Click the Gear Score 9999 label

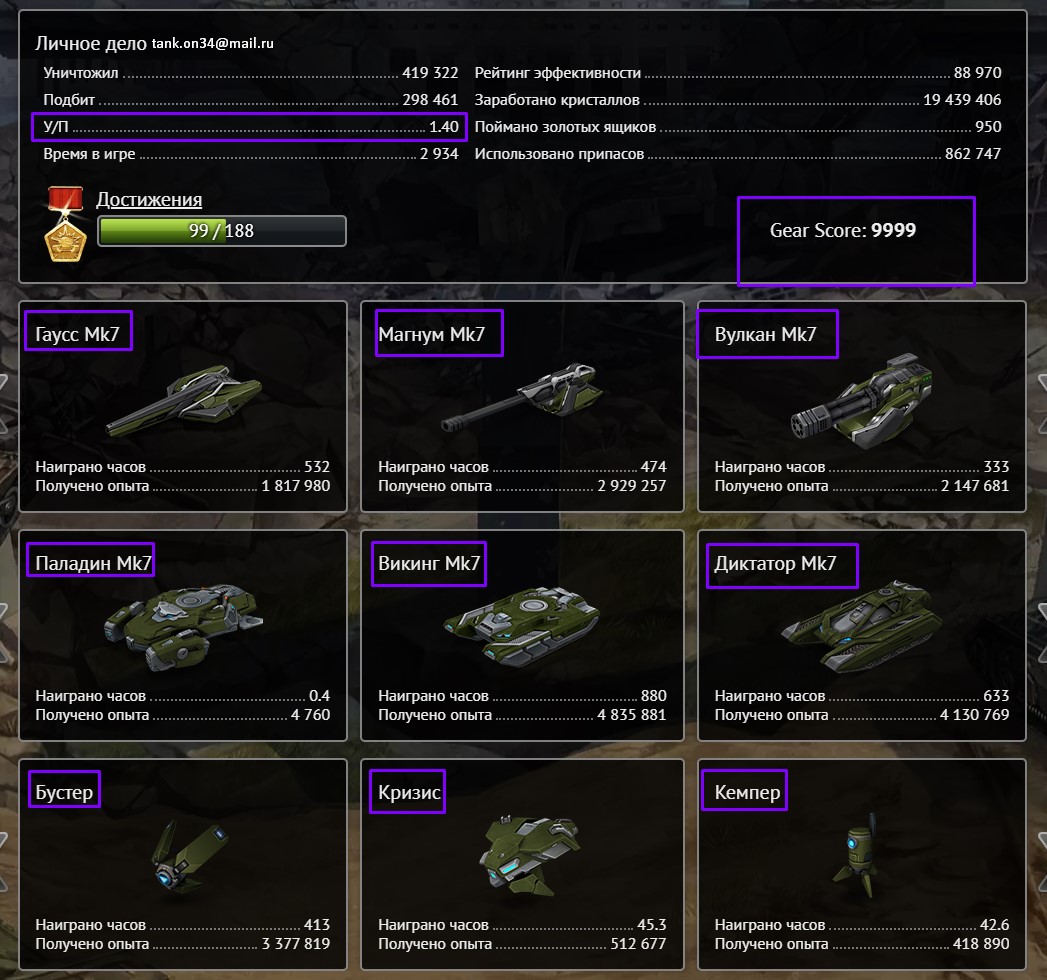pos(843,230)
